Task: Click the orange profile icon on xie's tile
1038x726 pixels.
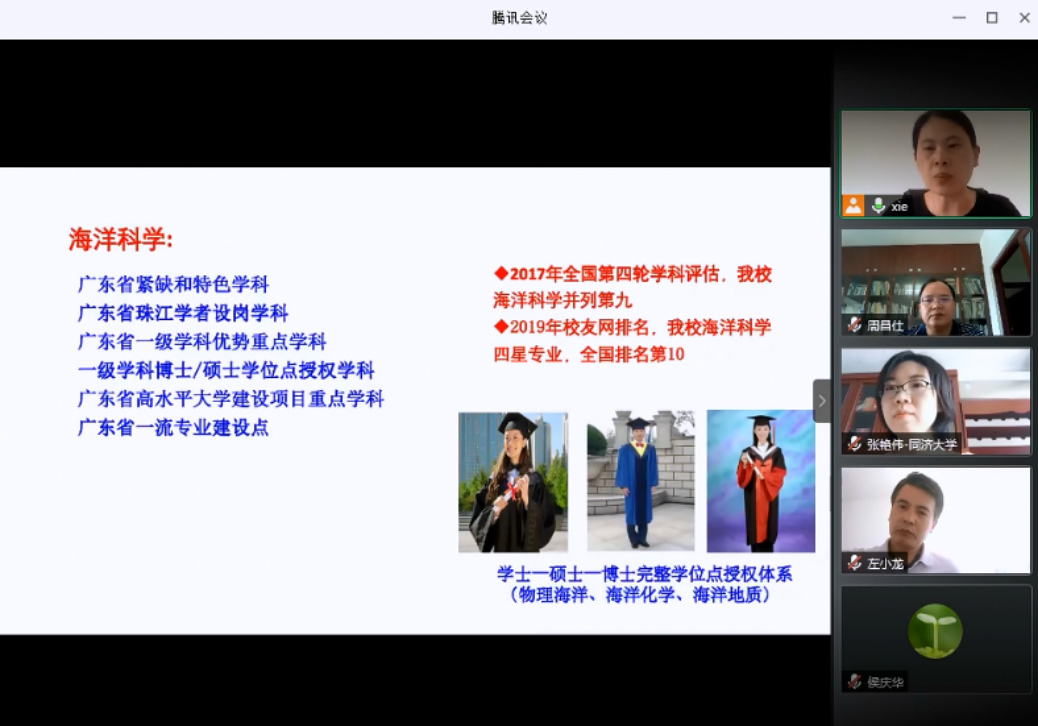Action: pyautogui.click(x=853, y=207)
